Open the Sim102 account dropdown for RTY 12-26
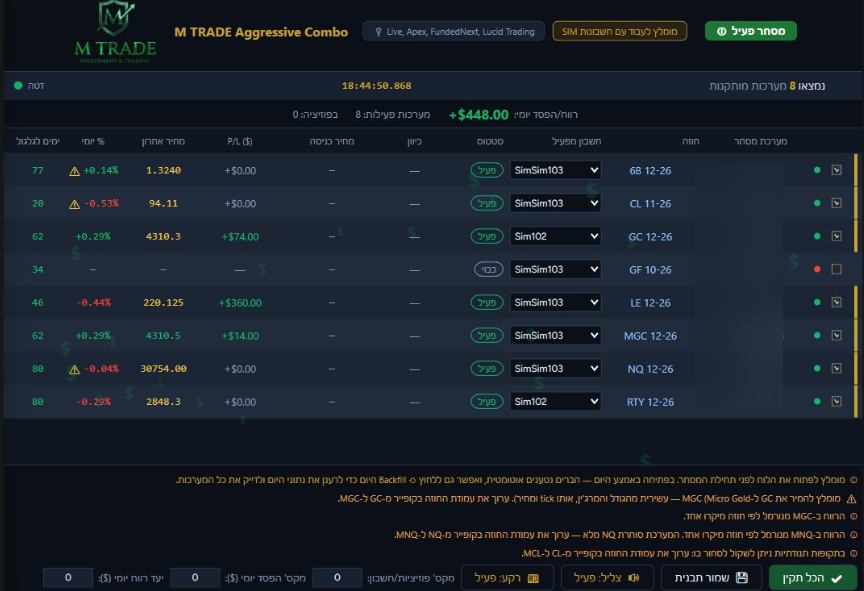Image resolution: width=864 pixels, height=591 pixels. pos(555,402)
